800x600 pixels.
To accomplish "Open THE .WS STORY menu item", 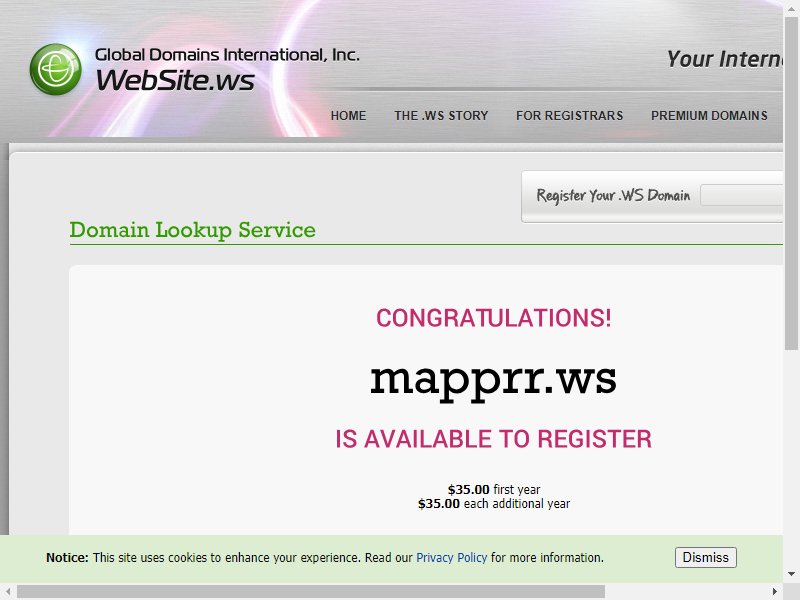I will pyautogui.click(x=441, y=116).
